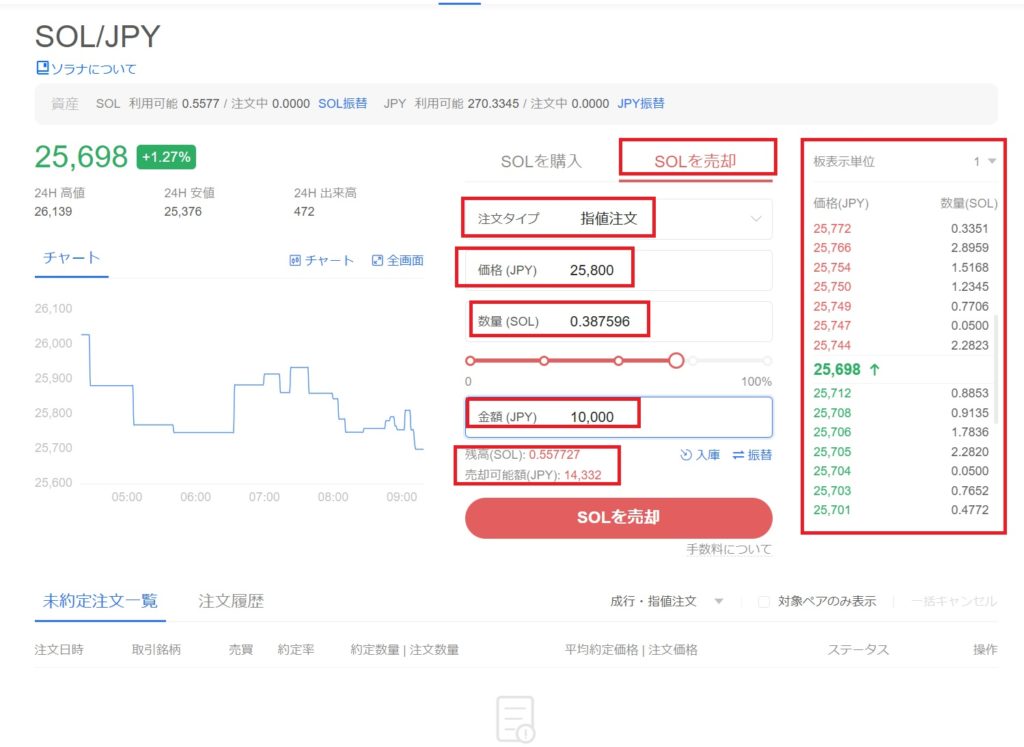1024x747 pixels.
Task: Select bid price 25,708 in order book
Action: 832,413
